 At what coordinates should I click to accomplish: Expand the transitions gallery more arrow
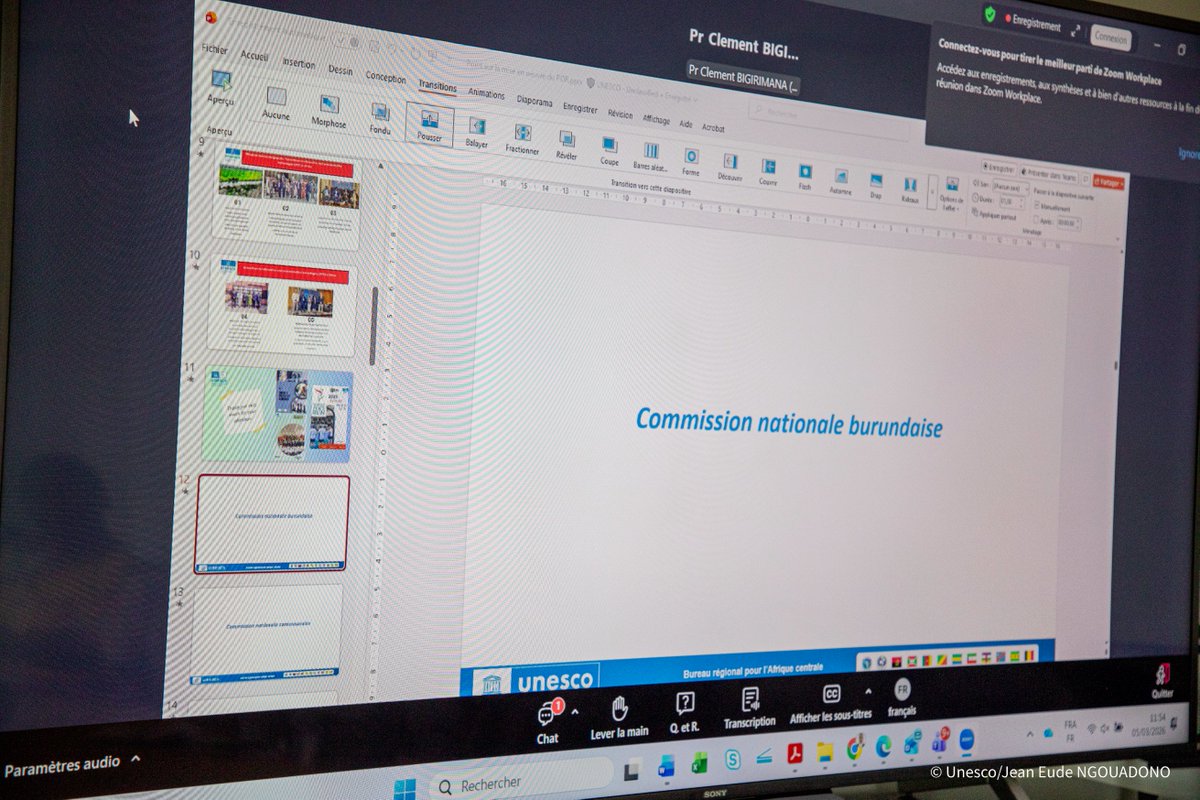tap(933, 192)
